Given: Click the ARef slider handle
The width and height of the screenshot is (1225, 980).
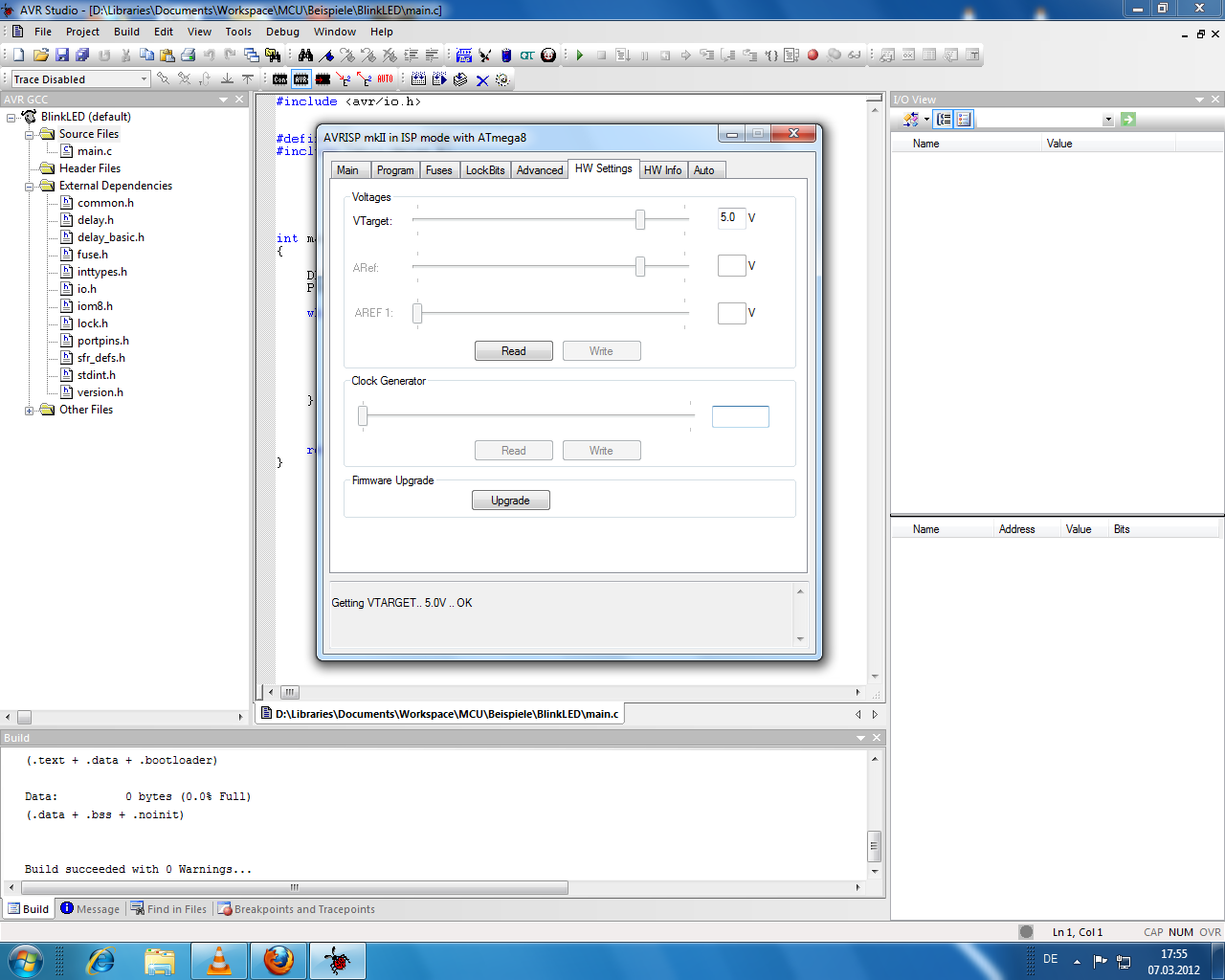Looking at the screenshot, I should point(640,266).
